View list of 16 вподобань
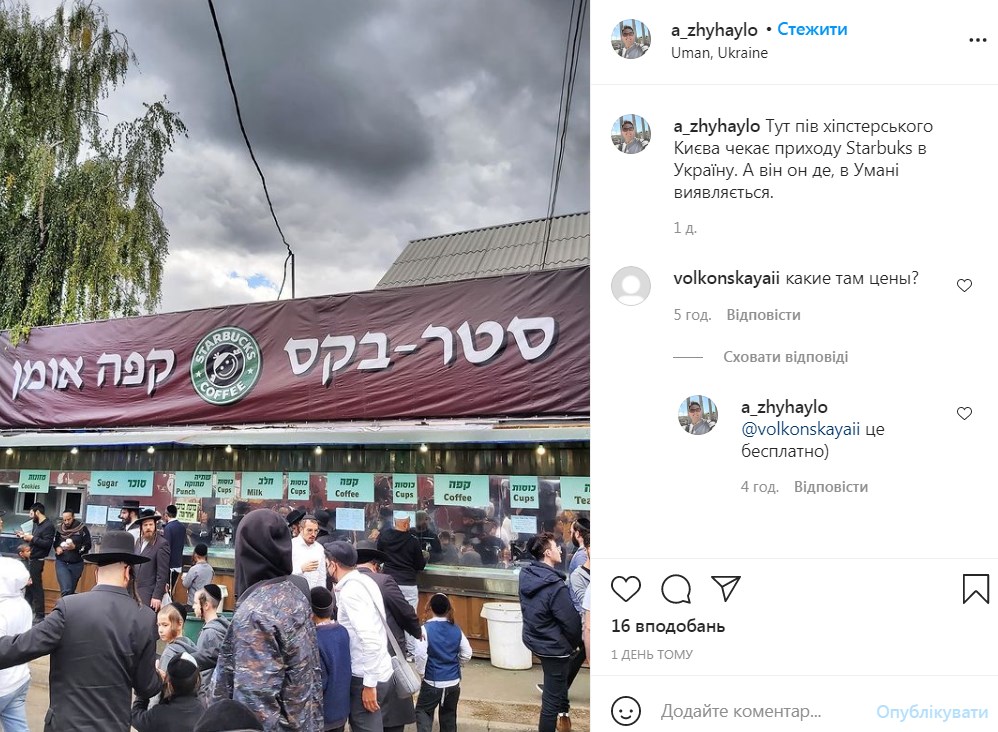This screenshot has width=998, height=732. click(x=668, y=626)
